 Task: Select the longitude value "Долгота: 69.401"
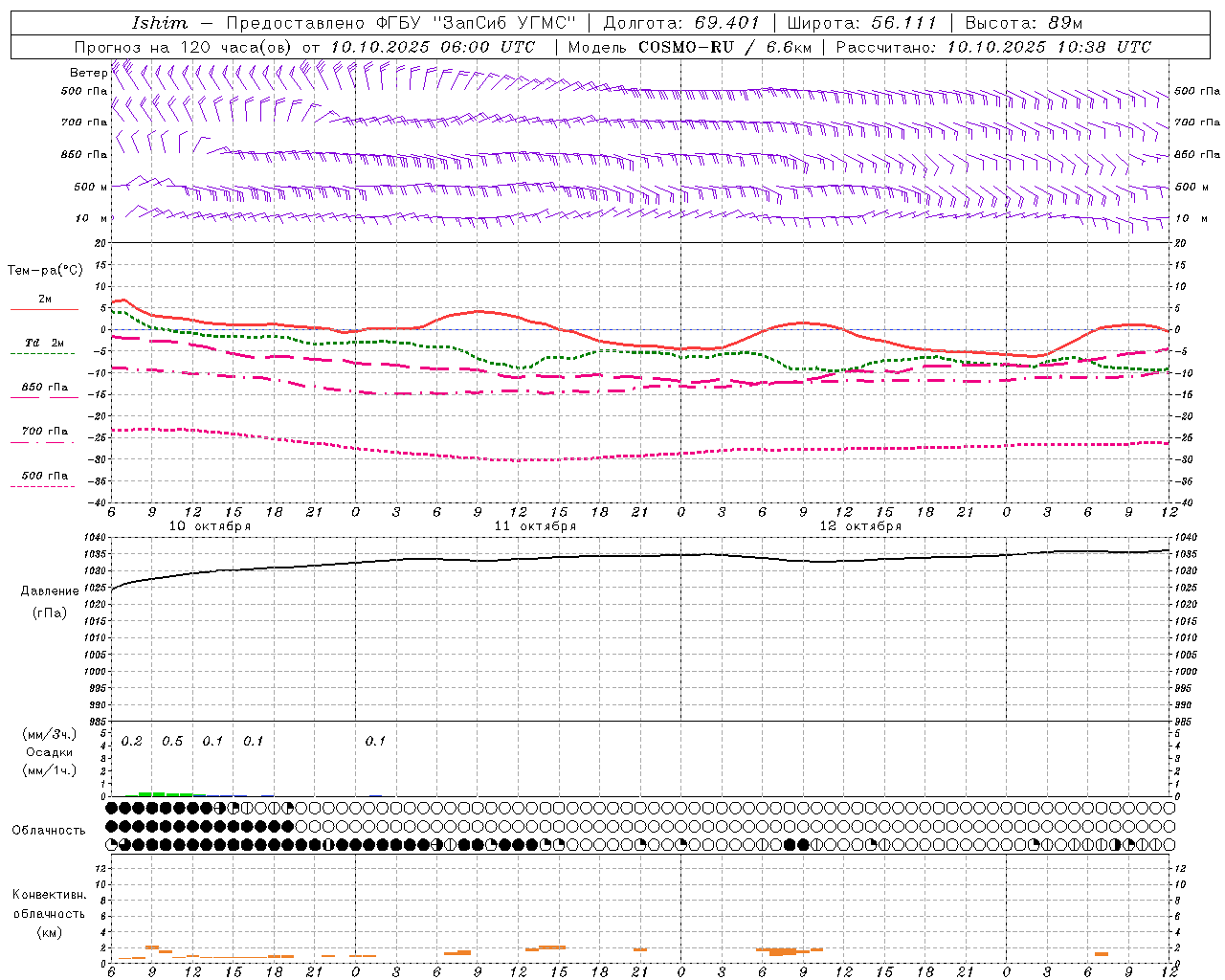click(681, 23)
